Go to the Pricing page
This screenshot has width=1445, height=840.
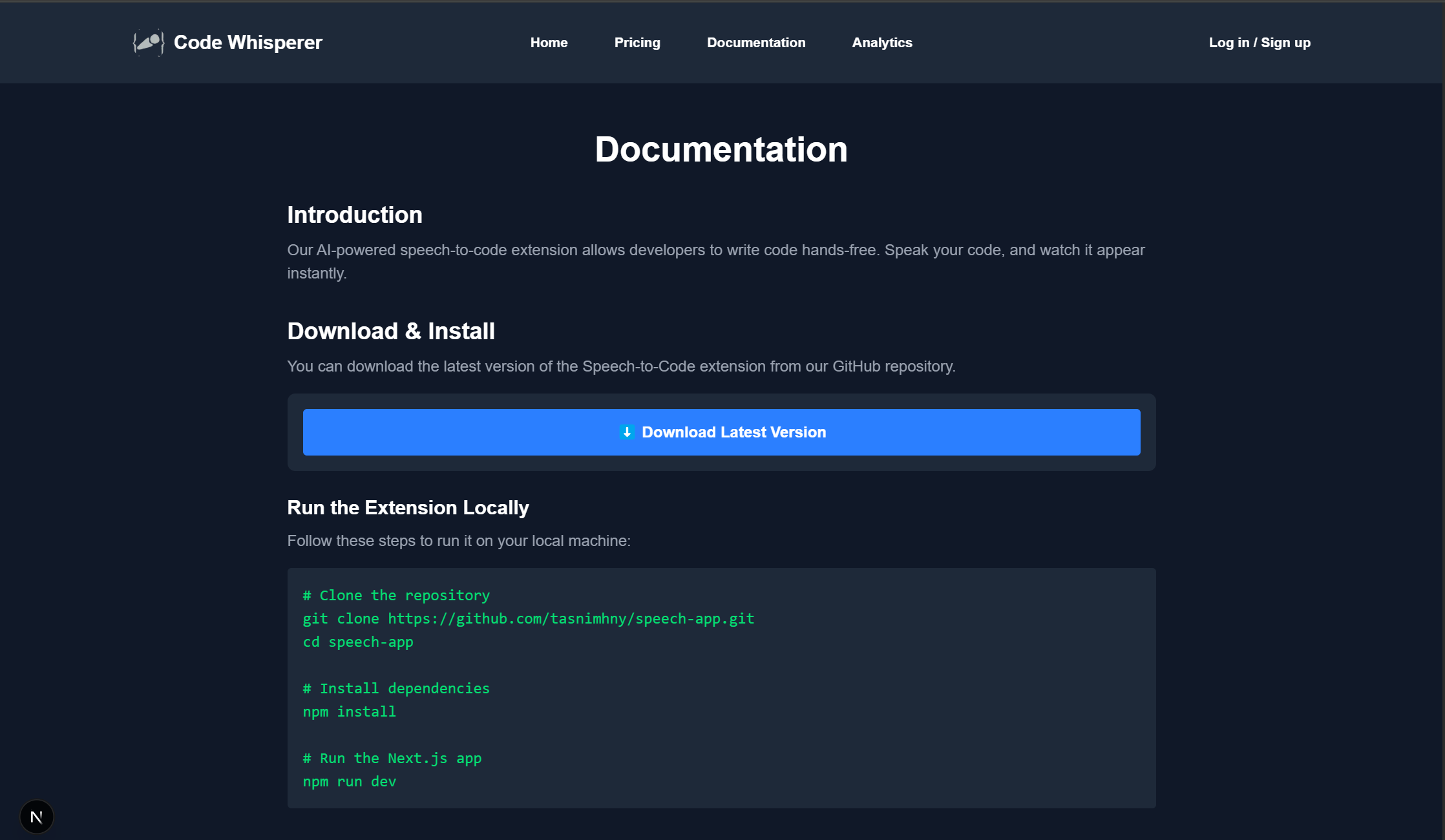pos(637,43)
